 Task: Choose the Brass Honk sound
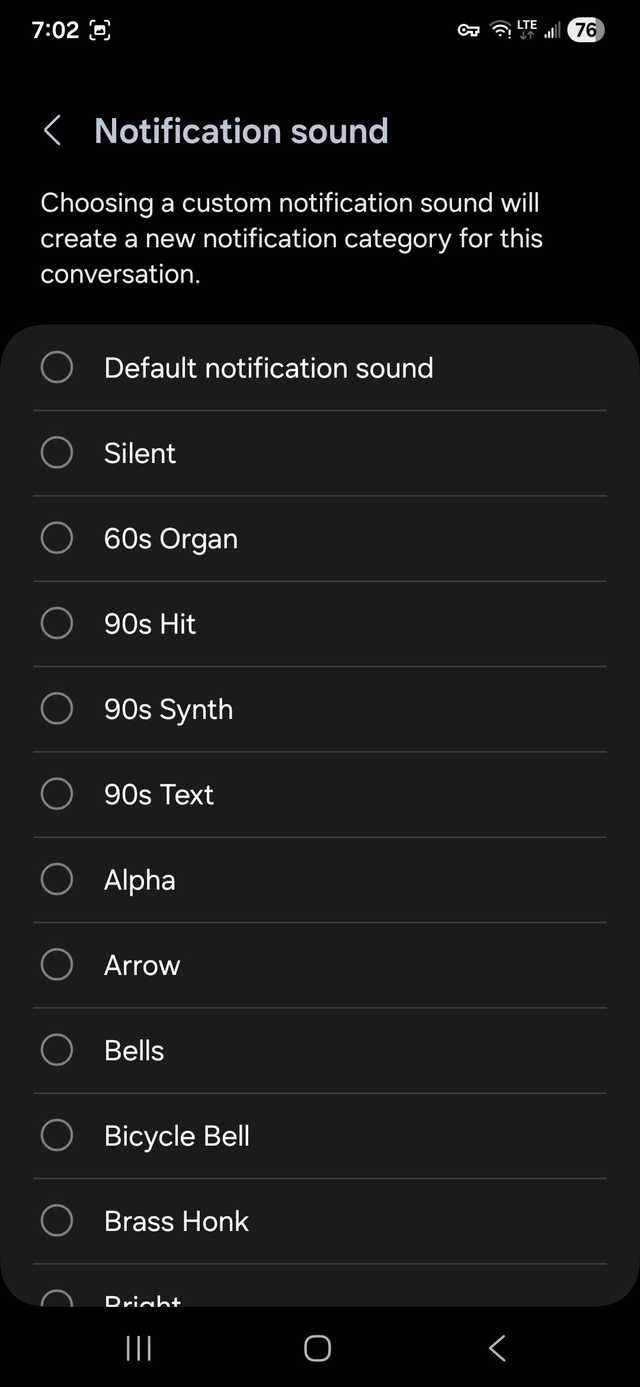tap(57, 1221)
